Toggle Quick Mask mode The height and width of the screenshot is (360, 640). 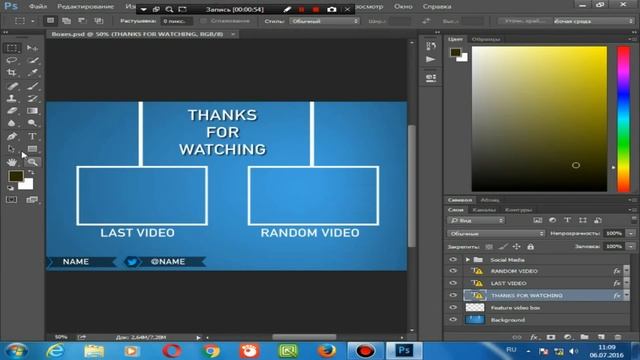coord(12,200)
